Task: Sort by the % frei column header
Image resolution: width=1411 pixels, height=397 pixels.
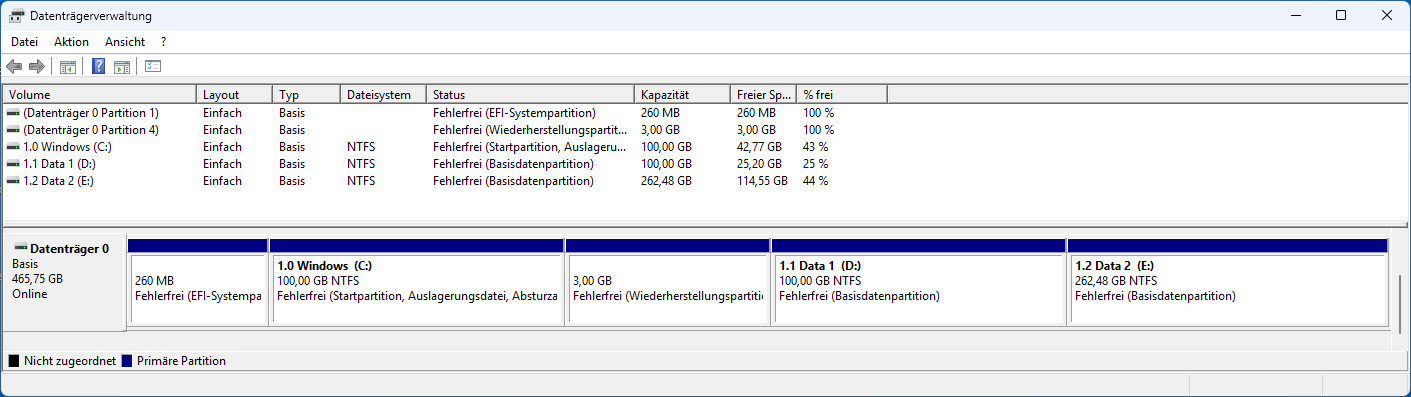Action: pos(842,95)
